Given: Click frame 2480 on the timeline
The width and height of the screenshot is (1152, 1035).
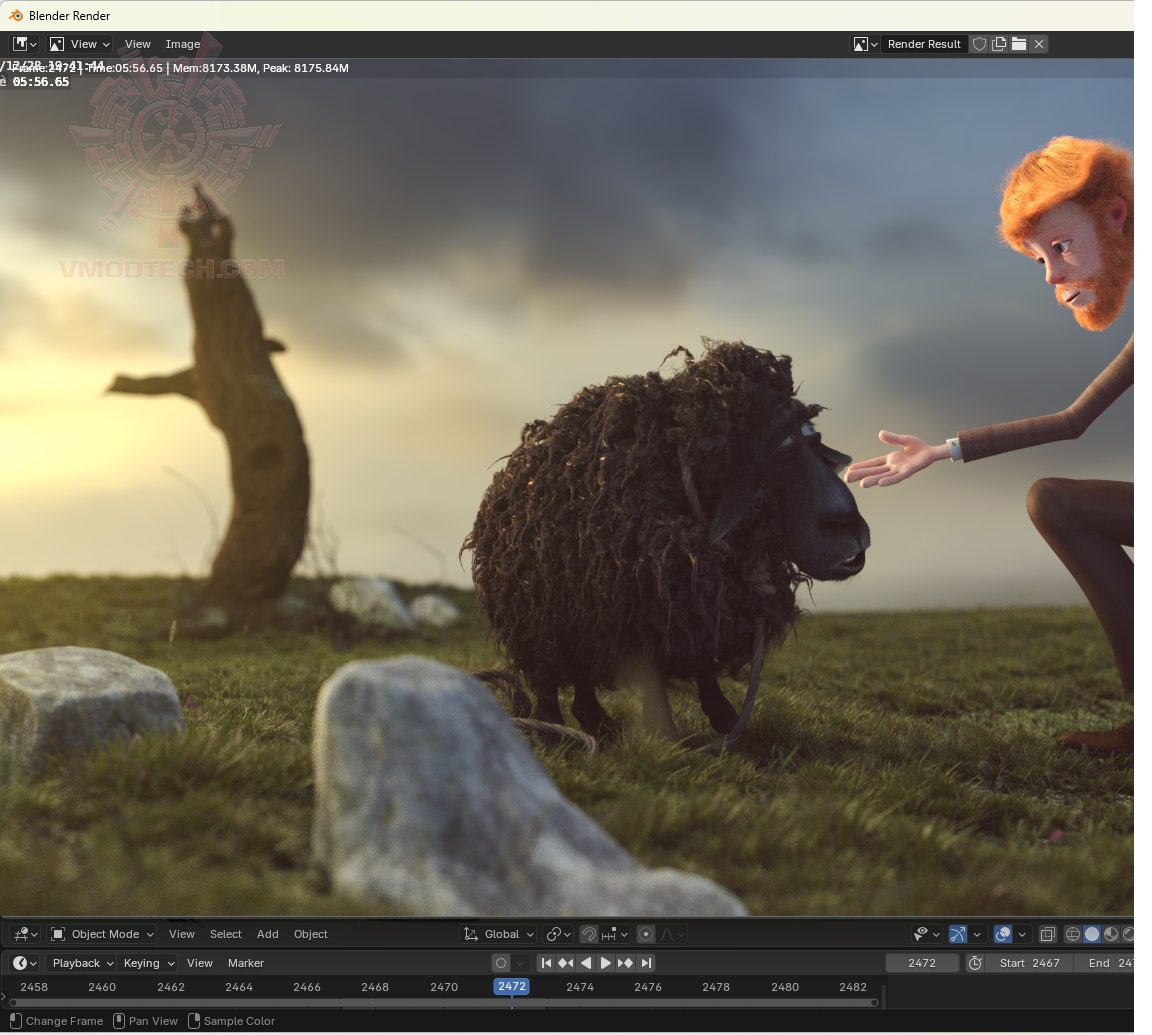Looking at the screenshot, I should coord(785,987).
